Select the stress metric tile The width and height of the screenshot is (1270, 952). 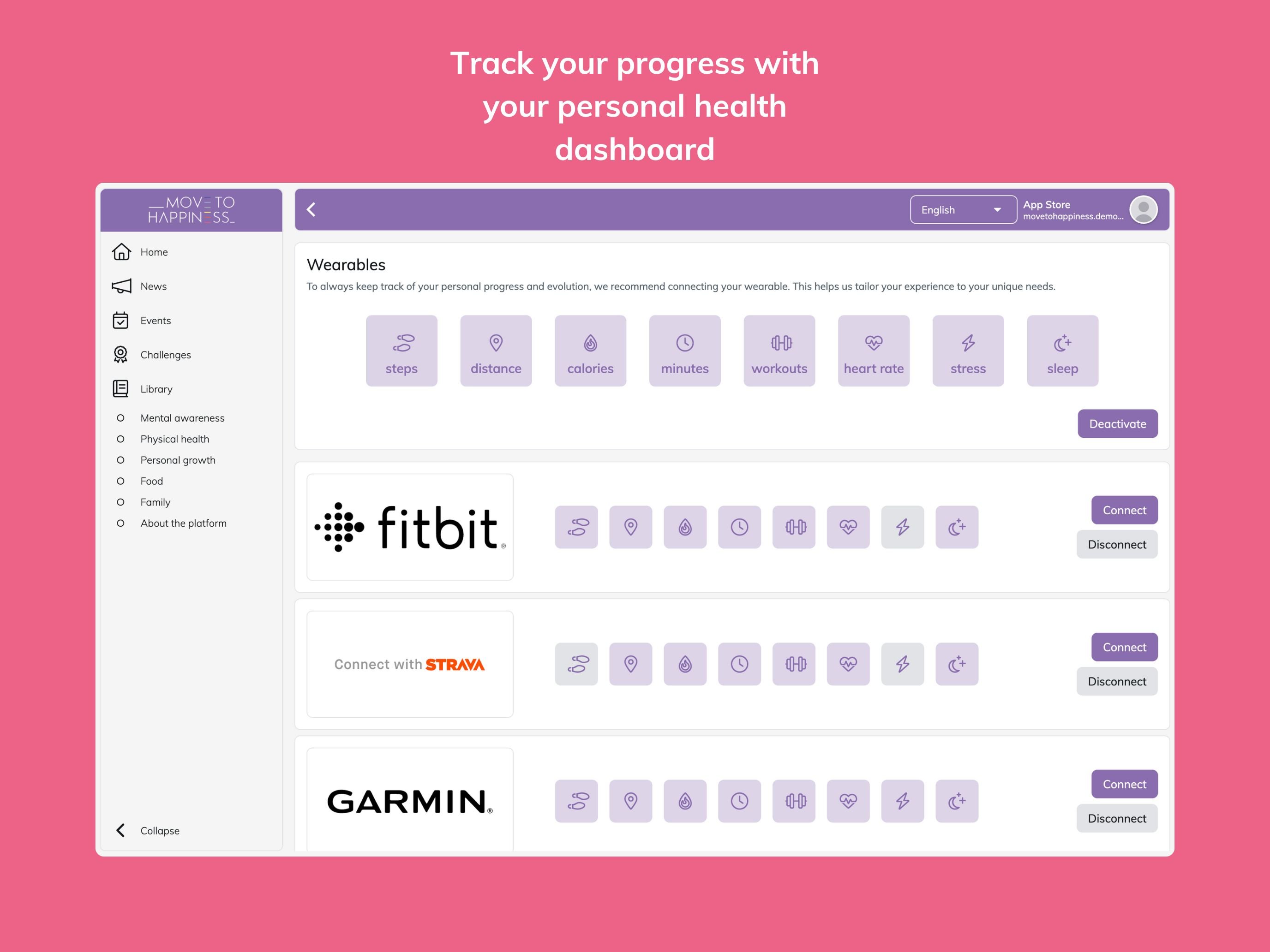coord(968,351)
